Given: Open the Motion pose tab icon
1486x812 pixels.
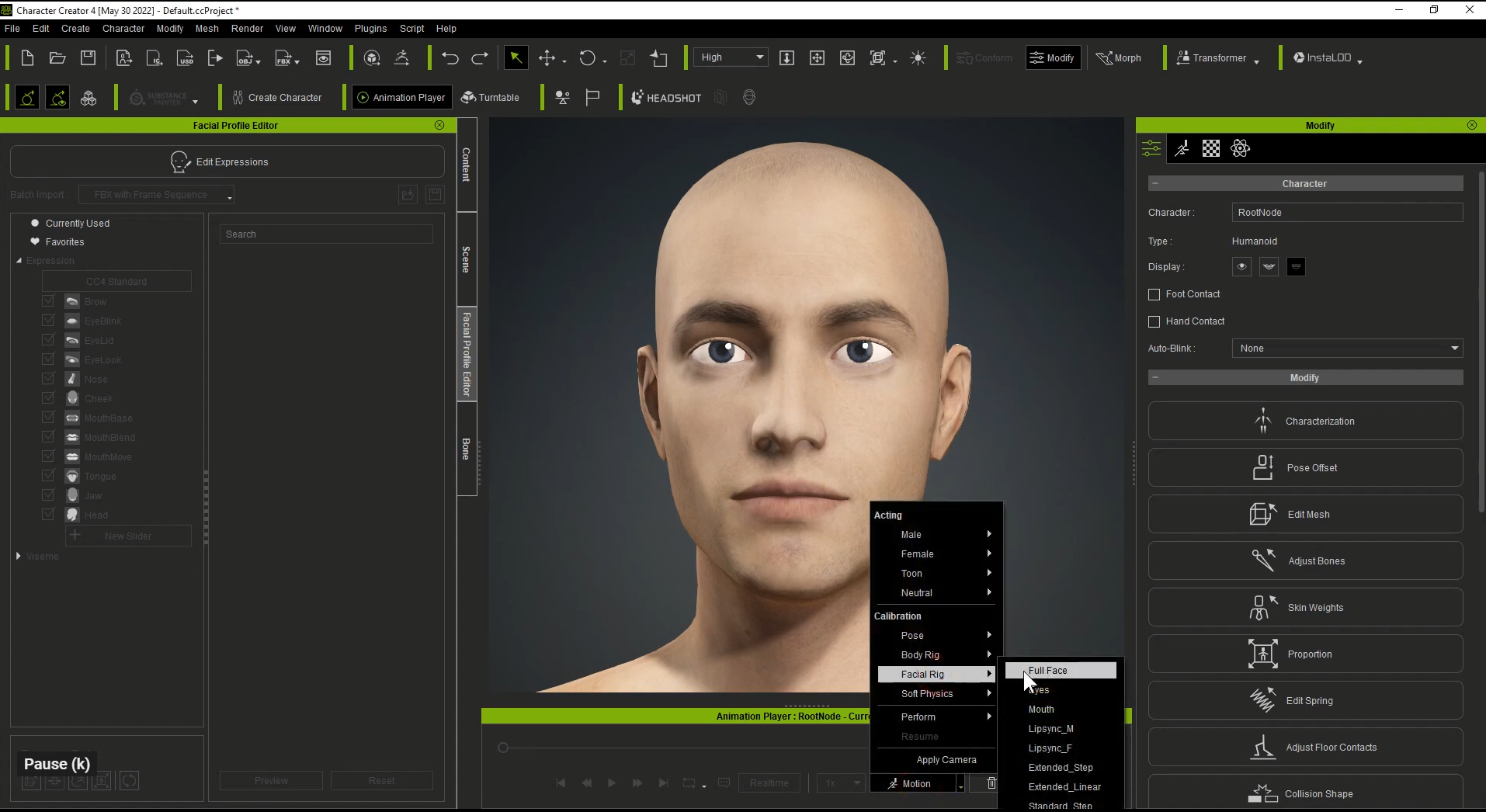Looking at the screenshot, I should click(x=1182, y=148).
